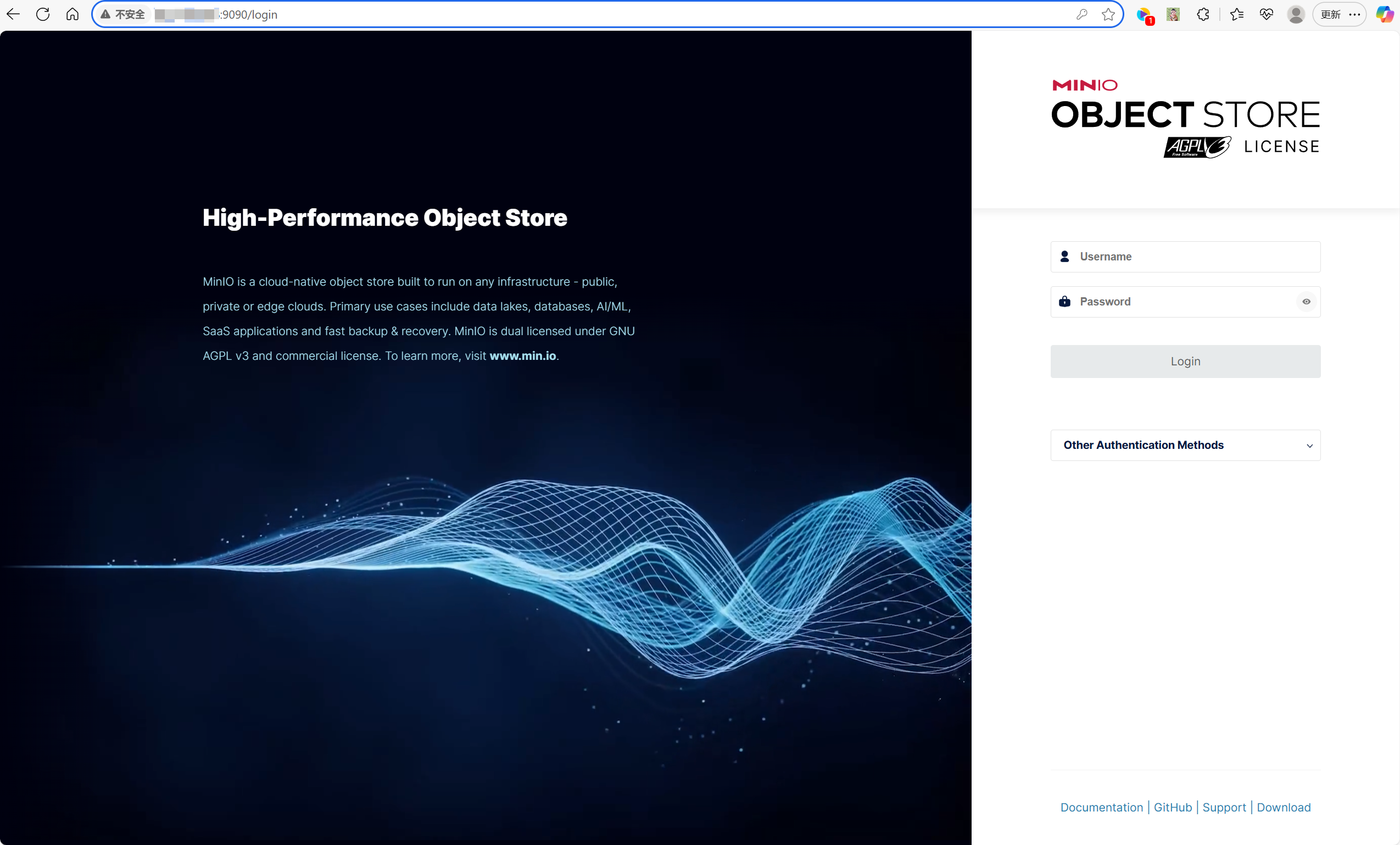Click the saved passwords key icon

(1081, 14)
